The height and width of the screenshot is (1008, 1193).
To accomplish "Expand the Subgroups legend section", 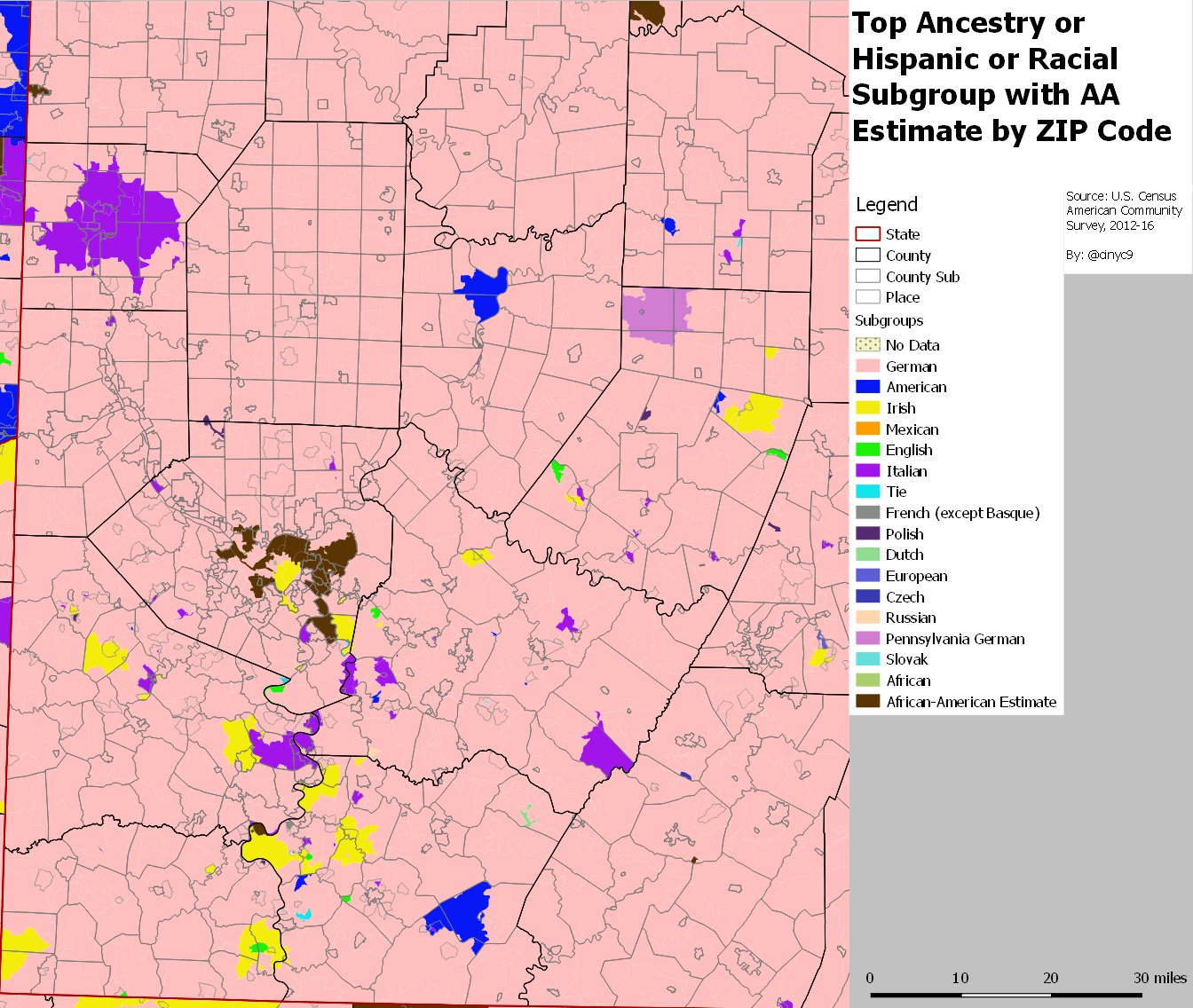I will pos(888,320).
